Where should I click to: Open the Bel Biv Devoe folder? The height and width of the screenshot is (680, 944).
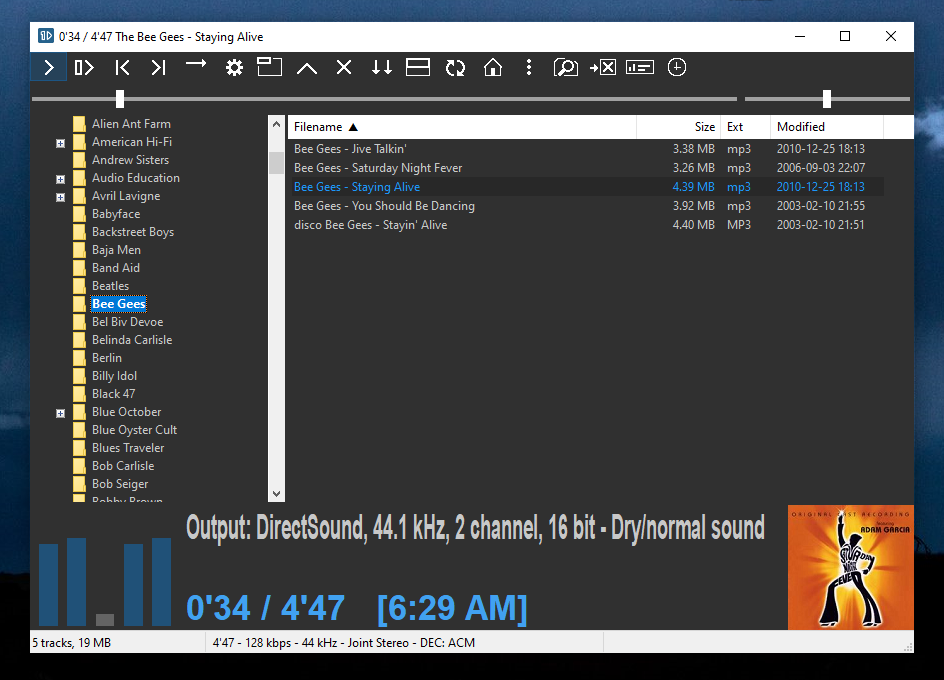click(127, 322)
